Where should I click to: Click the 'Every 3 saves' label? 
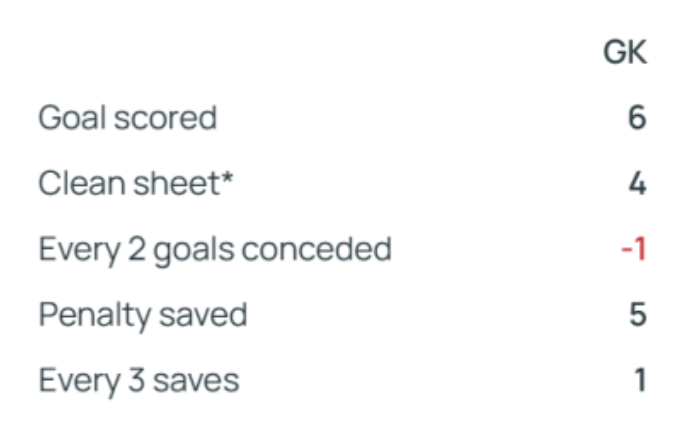coord(138,381)
